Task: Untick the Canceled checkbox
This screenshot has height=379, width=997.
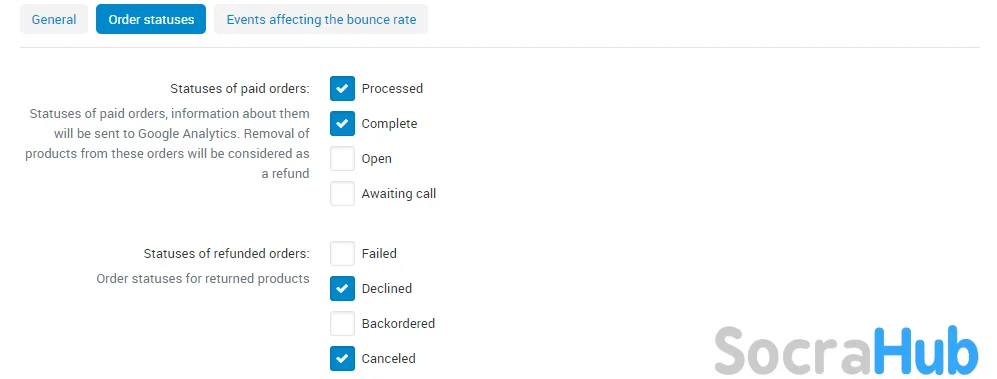Action: pyautogui.click(x=342, y=358)
